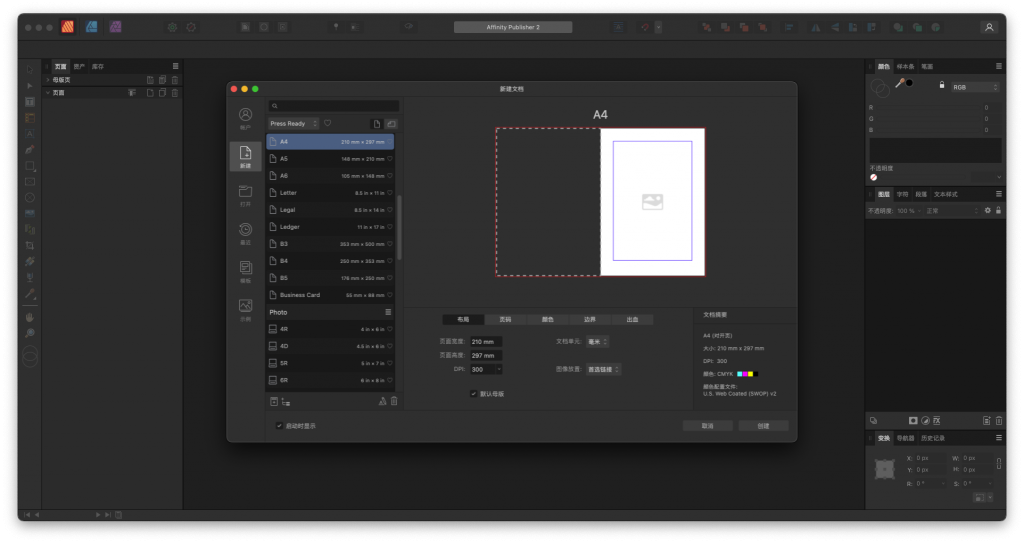This screenshot has width=1024, height=543.
Task: Click the account icon in main toolbar
Action: (x=989, y=27)
